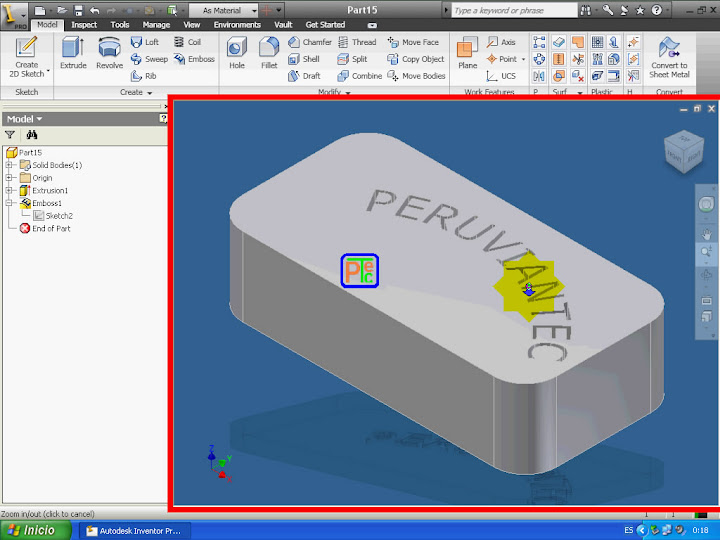Screen dimensions: 720x540
Task: Select Sketch2 in the browser tree
Action: [53, 215]
